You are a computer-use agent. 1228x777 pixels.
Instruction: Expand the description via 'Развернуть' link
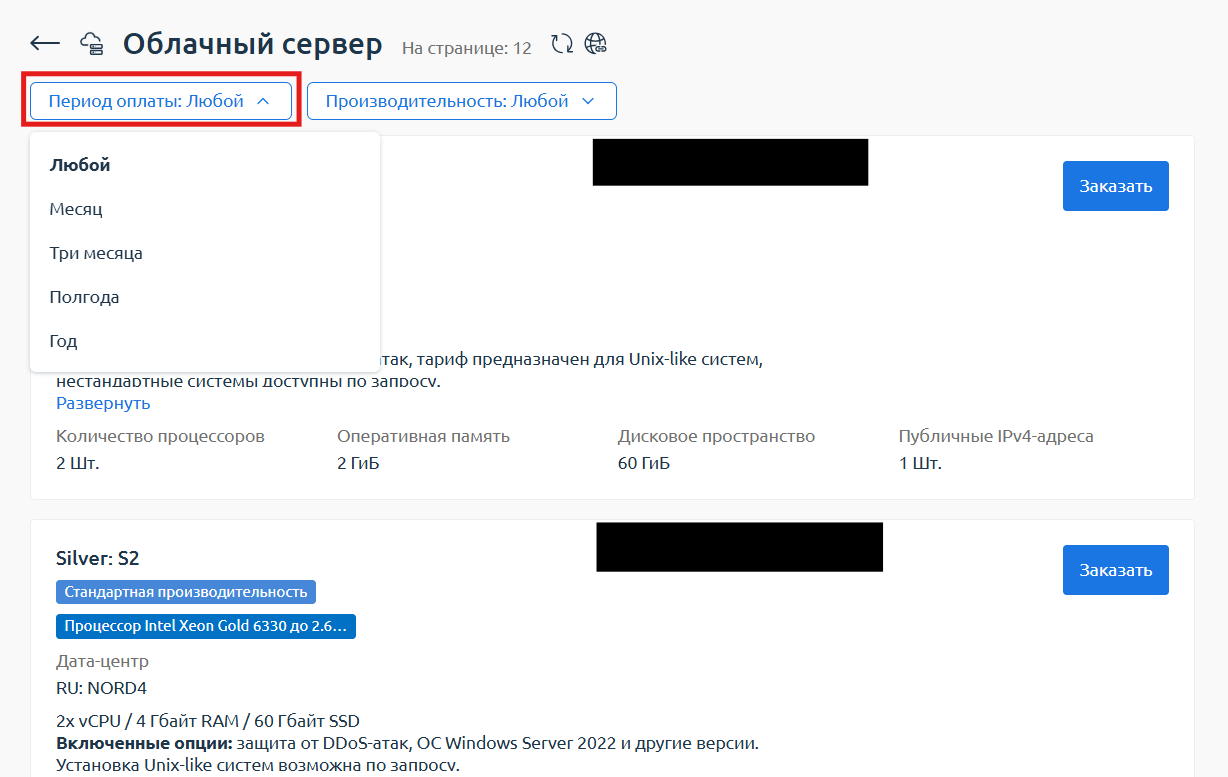(103, 403)
